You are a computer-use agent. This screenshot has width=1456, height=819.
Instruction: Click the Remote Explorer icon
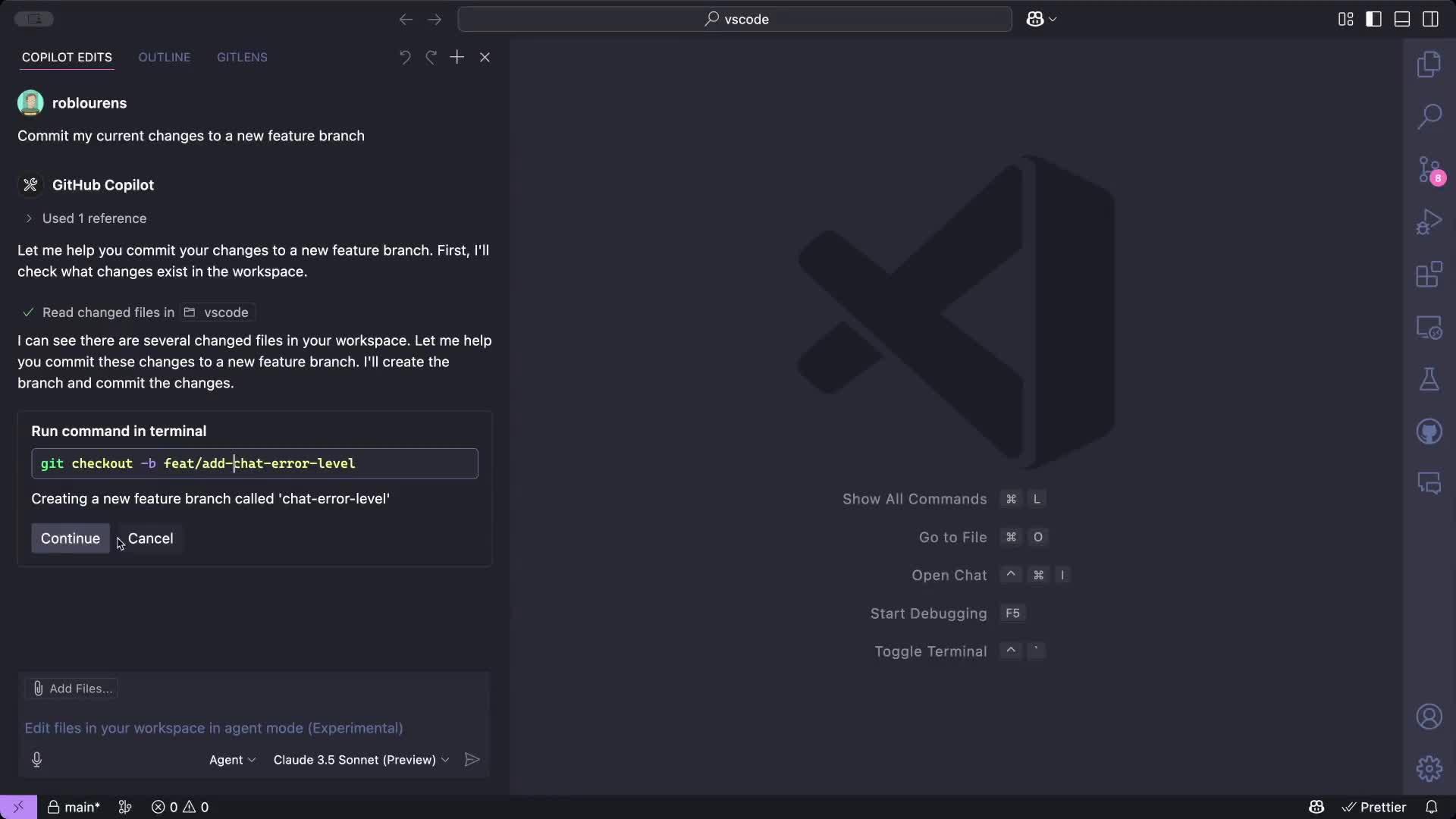coord(1430,327)
